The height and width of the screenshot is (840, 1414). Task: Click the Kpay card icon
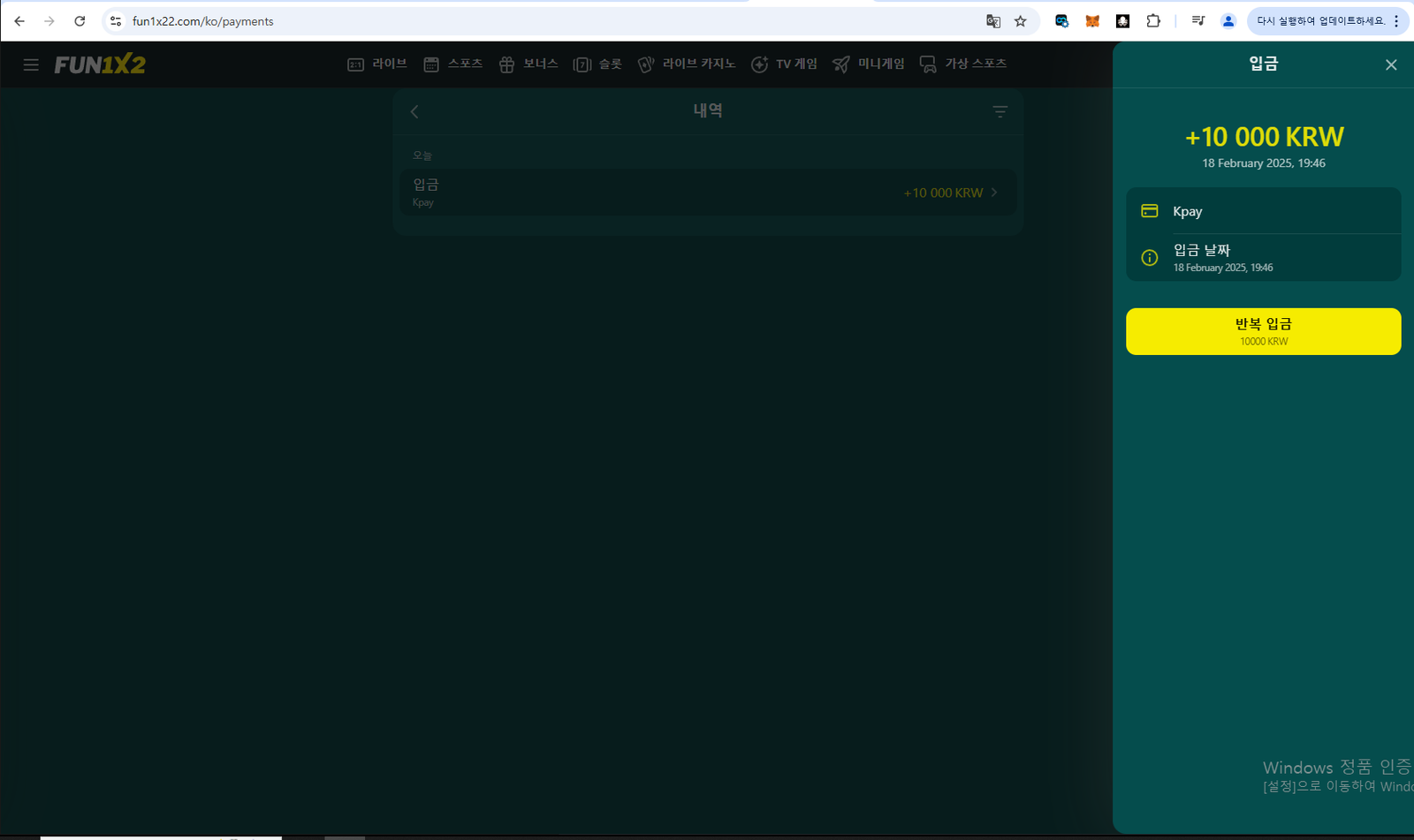click(1150, 211)
